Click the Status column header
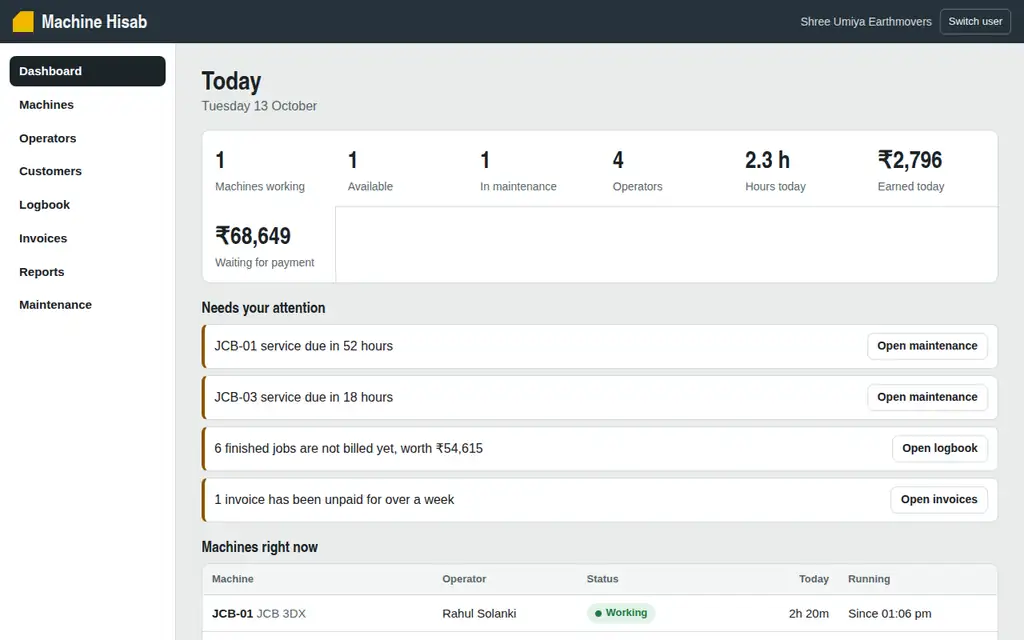1024x640 pixels. point(602,579)
